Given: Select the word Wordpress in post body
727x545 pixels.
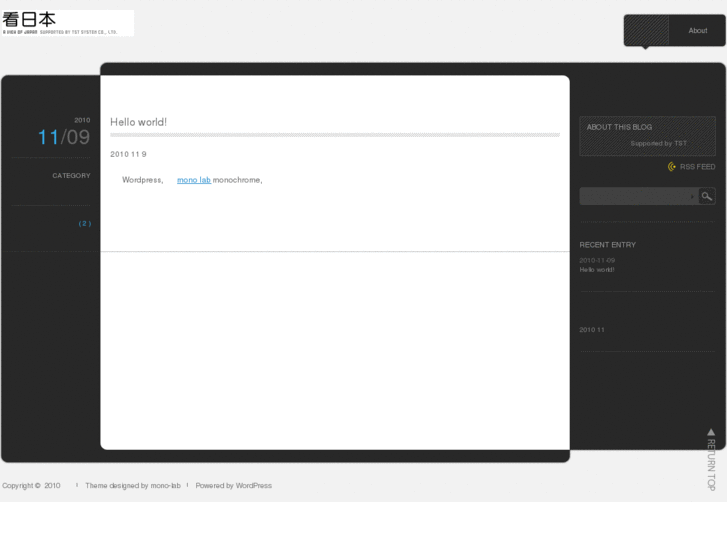Looking at the screenshot, I should 142,180.
